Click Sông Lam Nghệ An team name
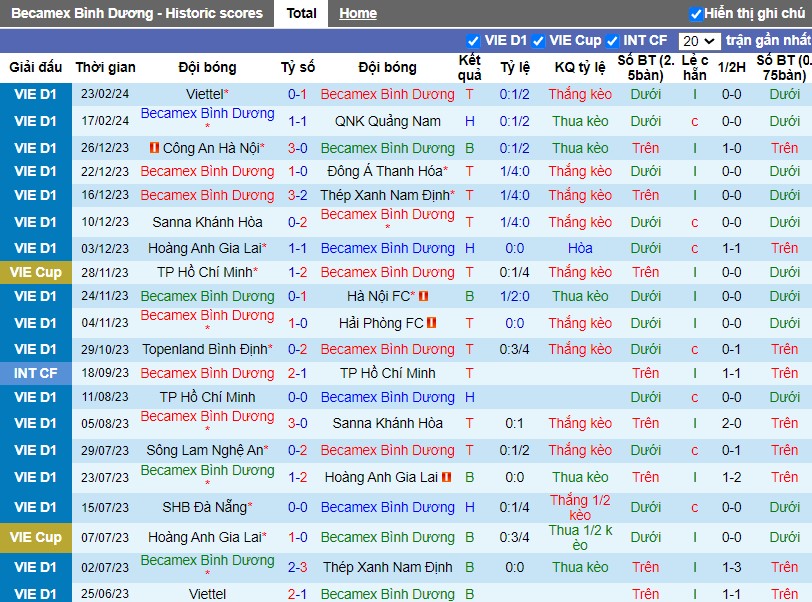 [205, 450]
